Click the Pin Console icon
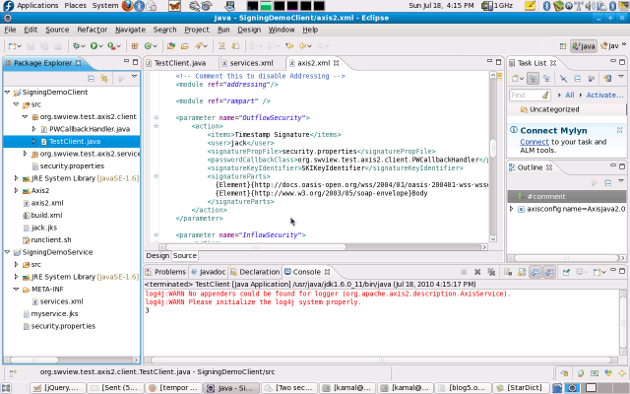Screen dimensions: 630x394 (566, 272)
